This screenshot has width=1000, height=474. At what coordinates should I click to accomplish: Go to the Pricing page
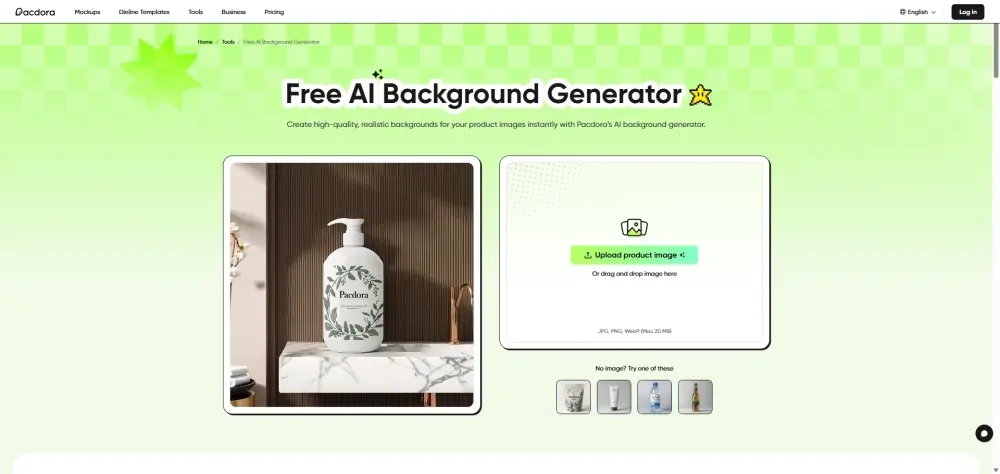point(274,11)
